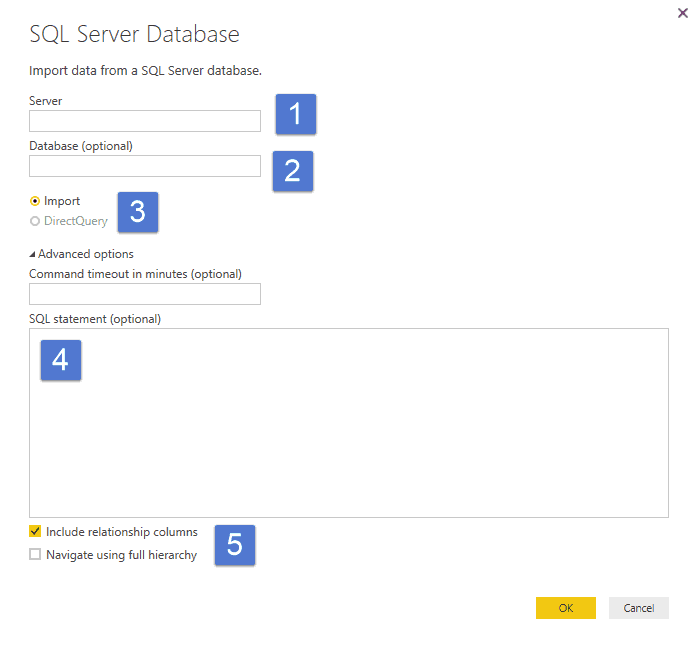The height and width of the screenshot is (648, 699).
Task: Select the DirectQuery radio button
Action: (35, 221)
